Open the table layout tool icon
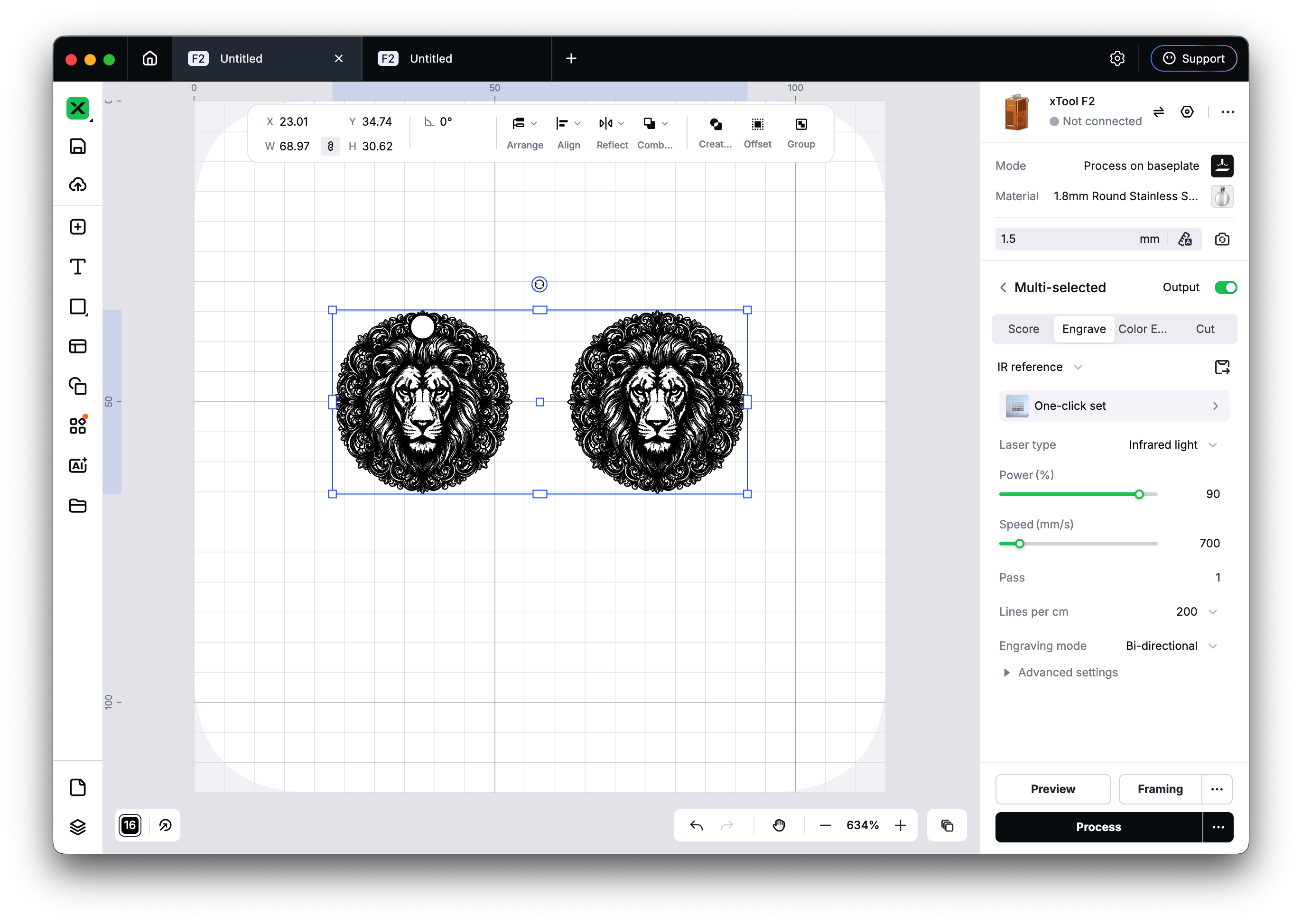 pos(78,346)
